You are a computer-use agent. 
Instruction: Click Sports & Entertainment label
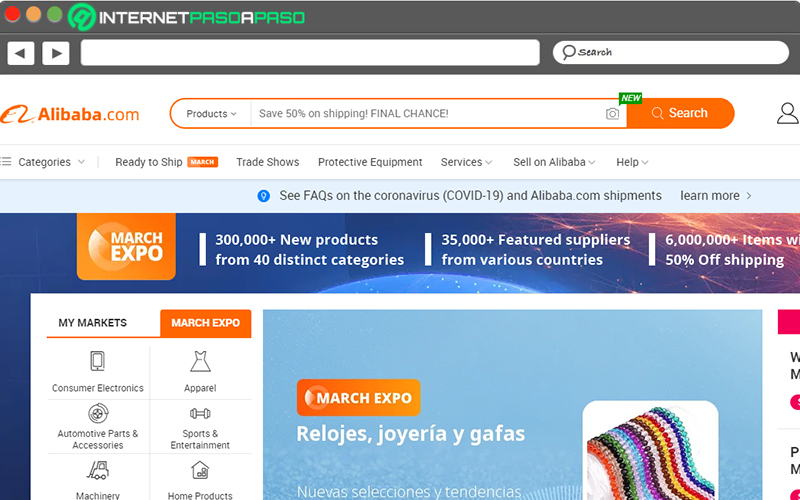coord(200,439)
